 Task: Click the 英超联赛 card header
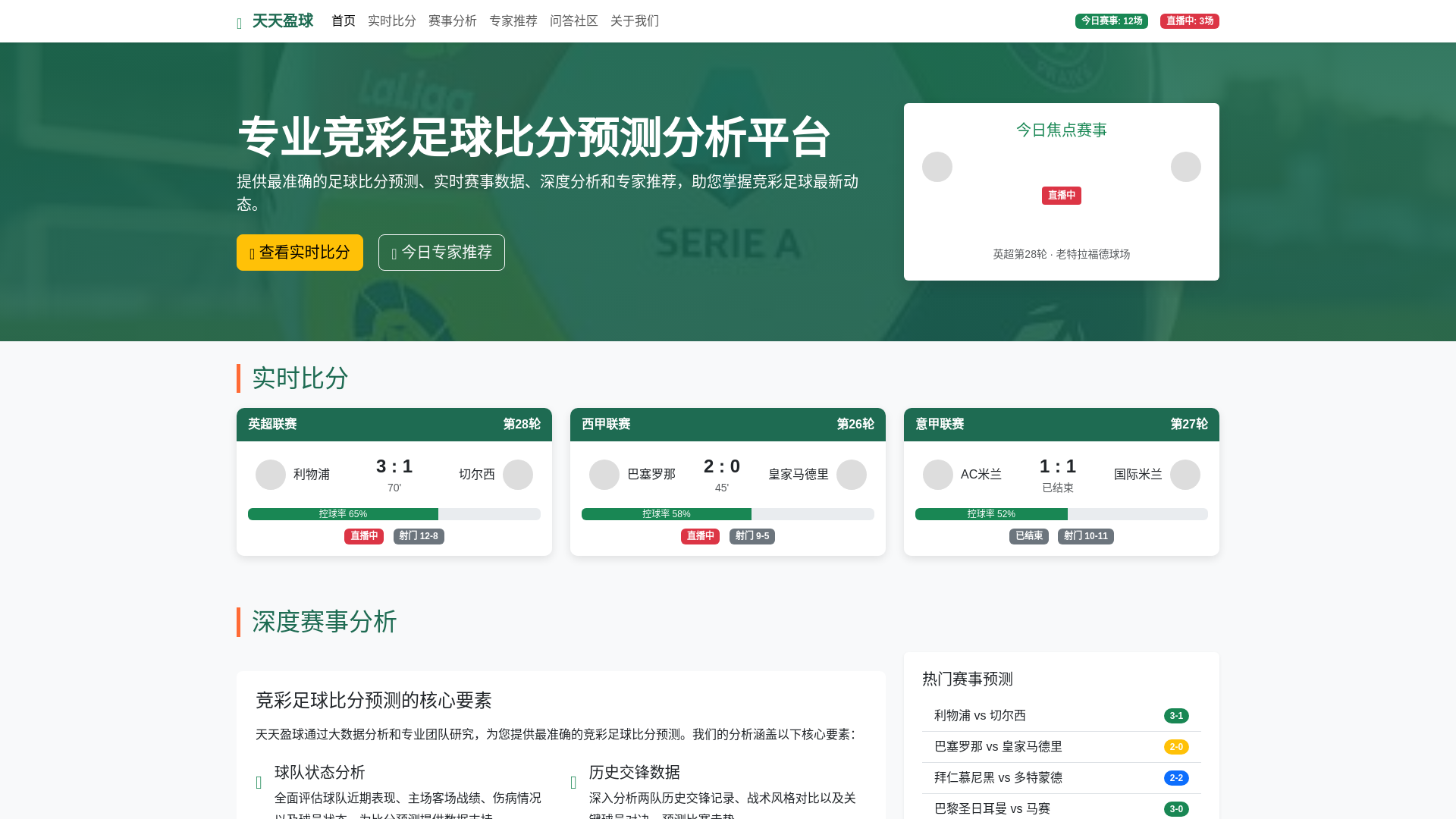tap(394, 425)
